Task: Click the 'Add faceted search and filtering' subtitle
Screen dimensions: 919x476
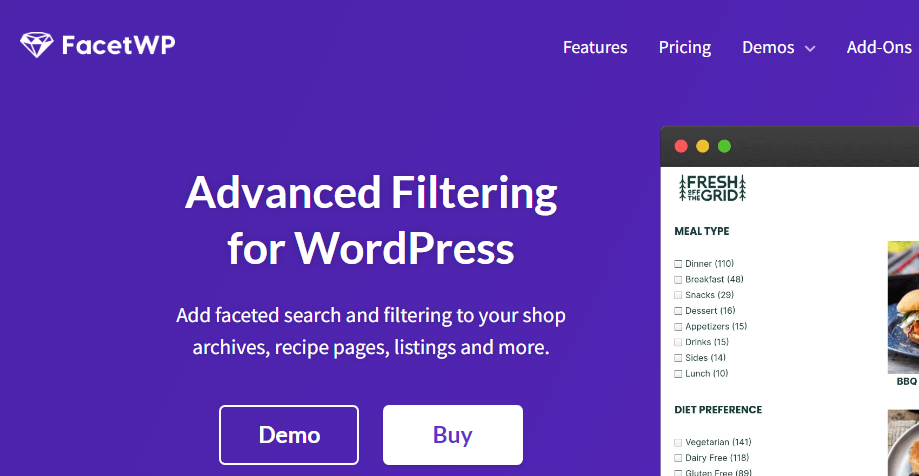Action: coord(371,332)
